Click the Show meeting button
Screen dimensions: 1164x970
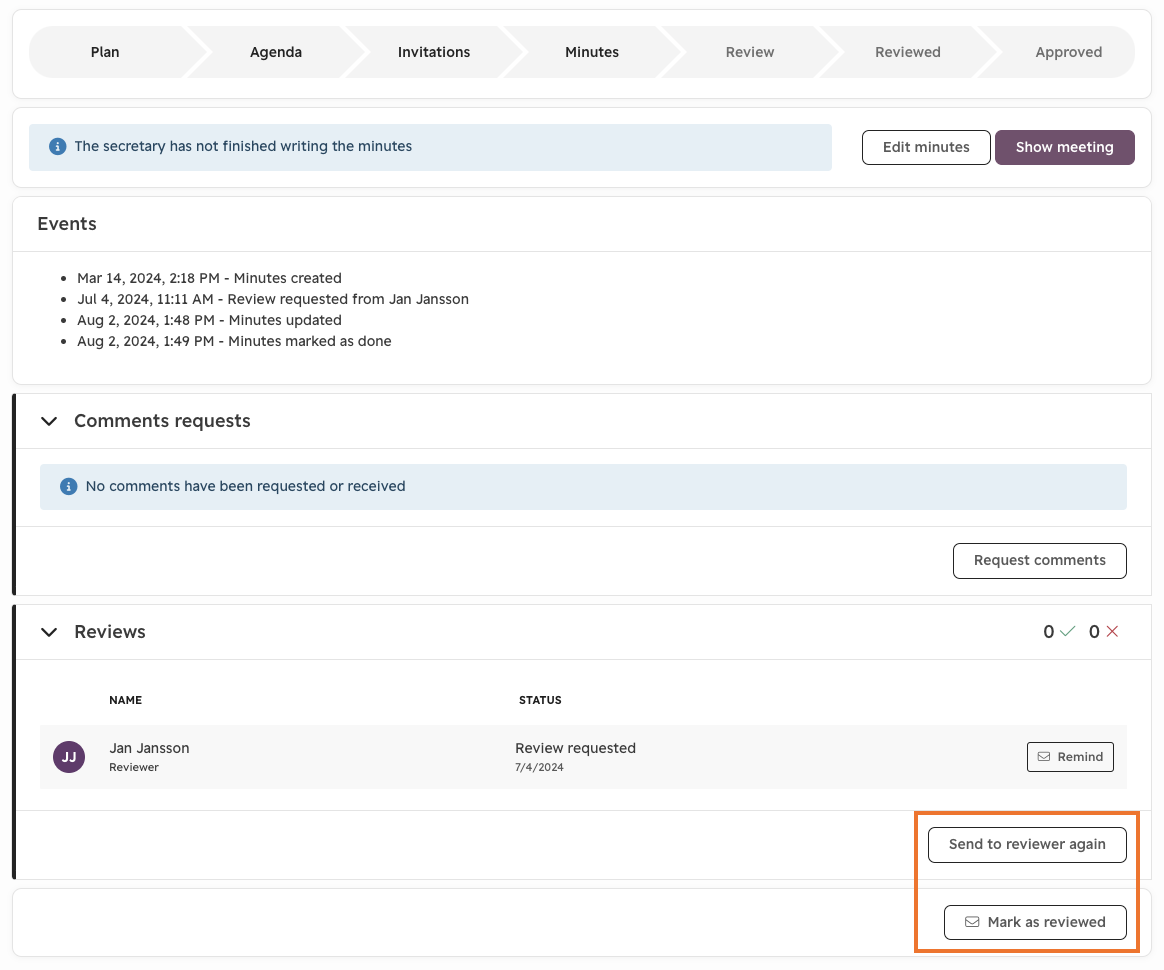click(1065, 147)
